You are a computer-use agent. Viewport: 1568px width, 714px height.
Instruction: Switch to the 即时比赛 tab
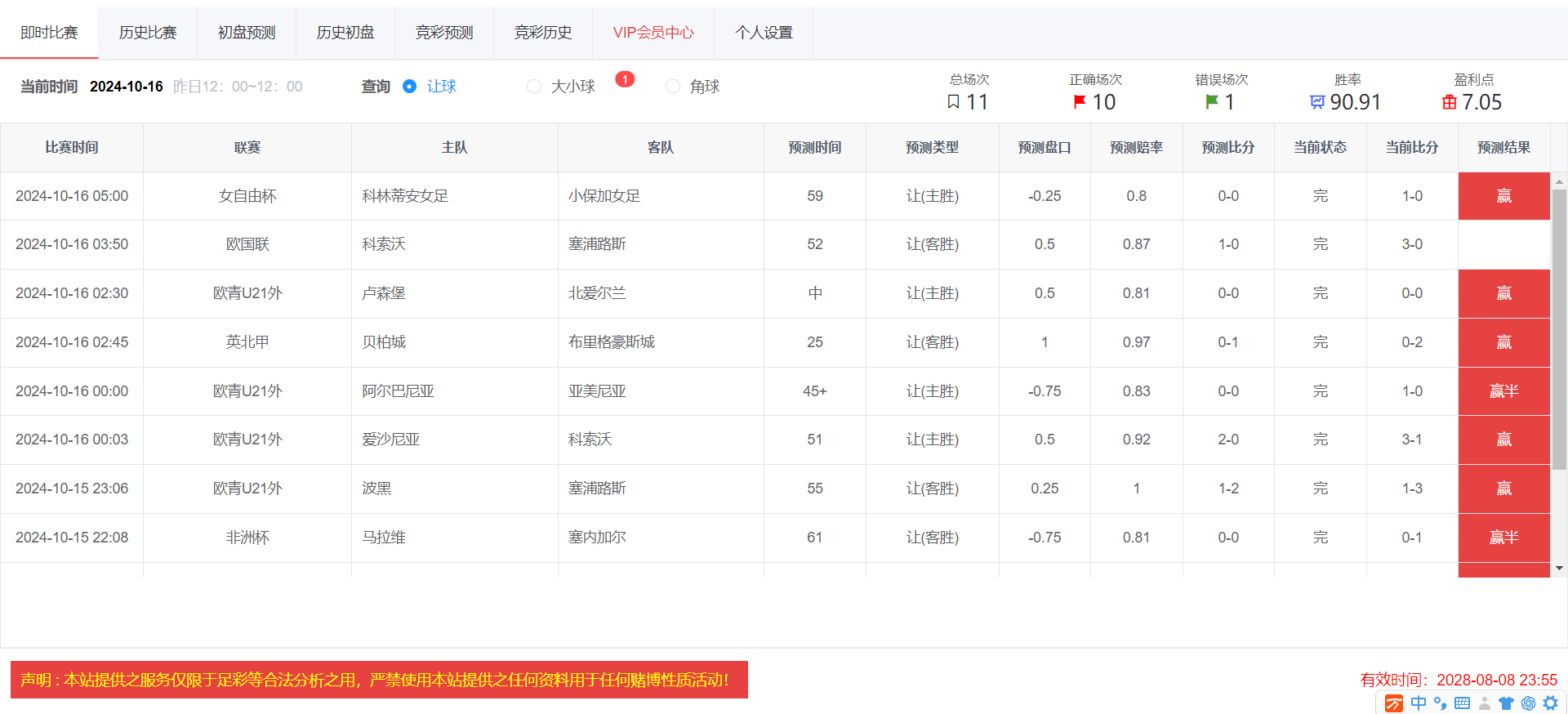coord(49,33)
